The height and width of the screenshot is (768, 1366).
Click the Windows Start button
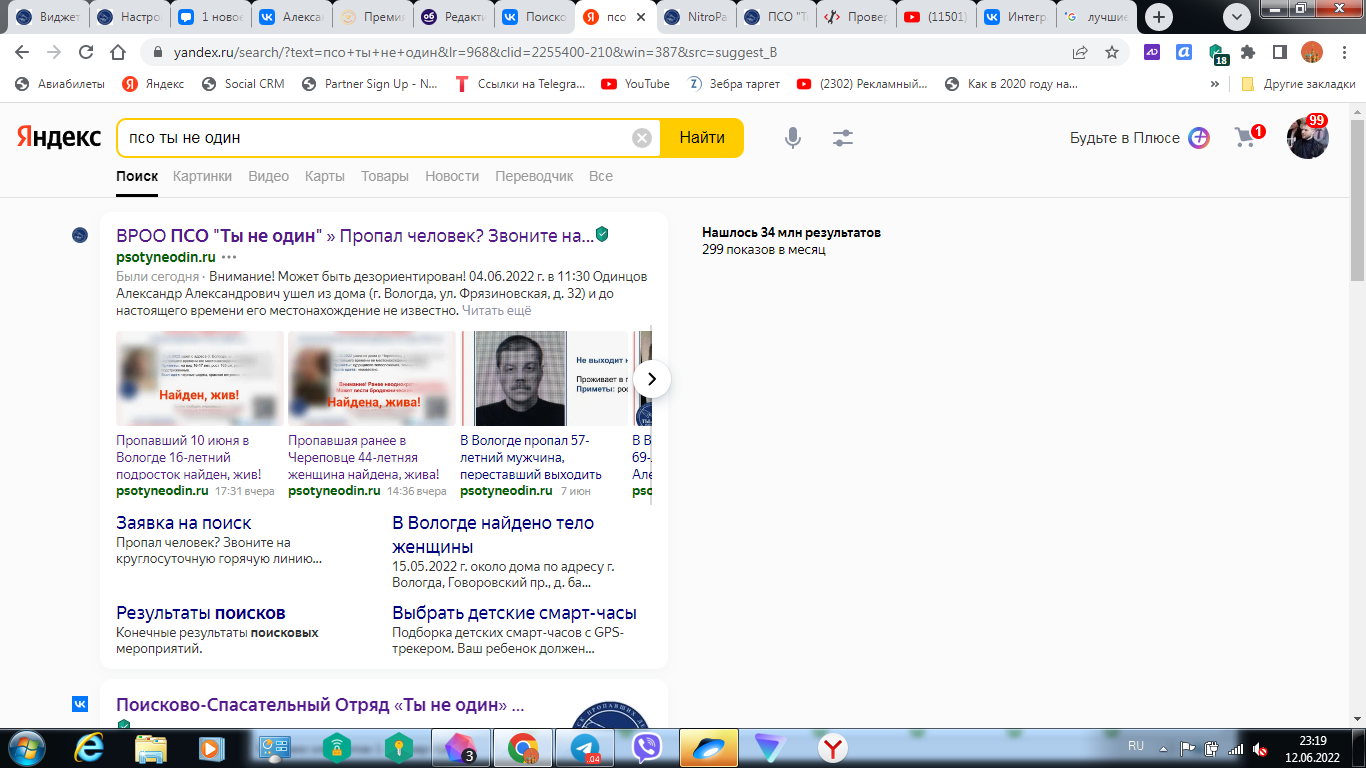pyautogui.click(x=25, y=748)
